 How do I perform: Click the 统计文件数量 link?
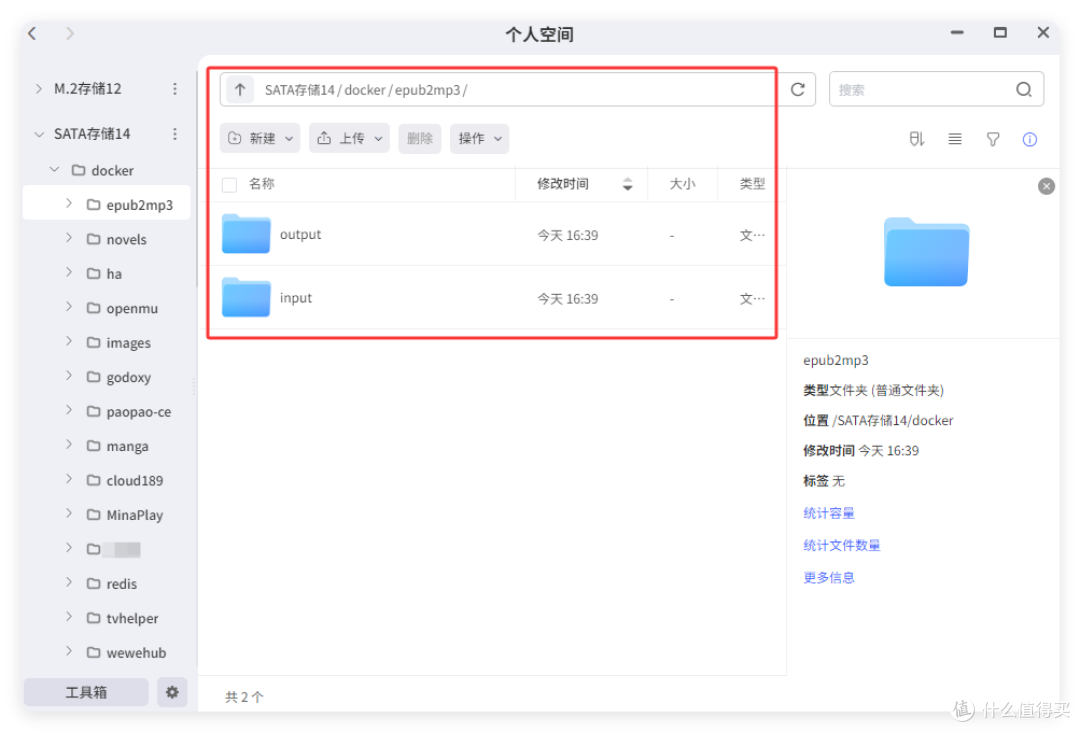click(x=842, y=545)
